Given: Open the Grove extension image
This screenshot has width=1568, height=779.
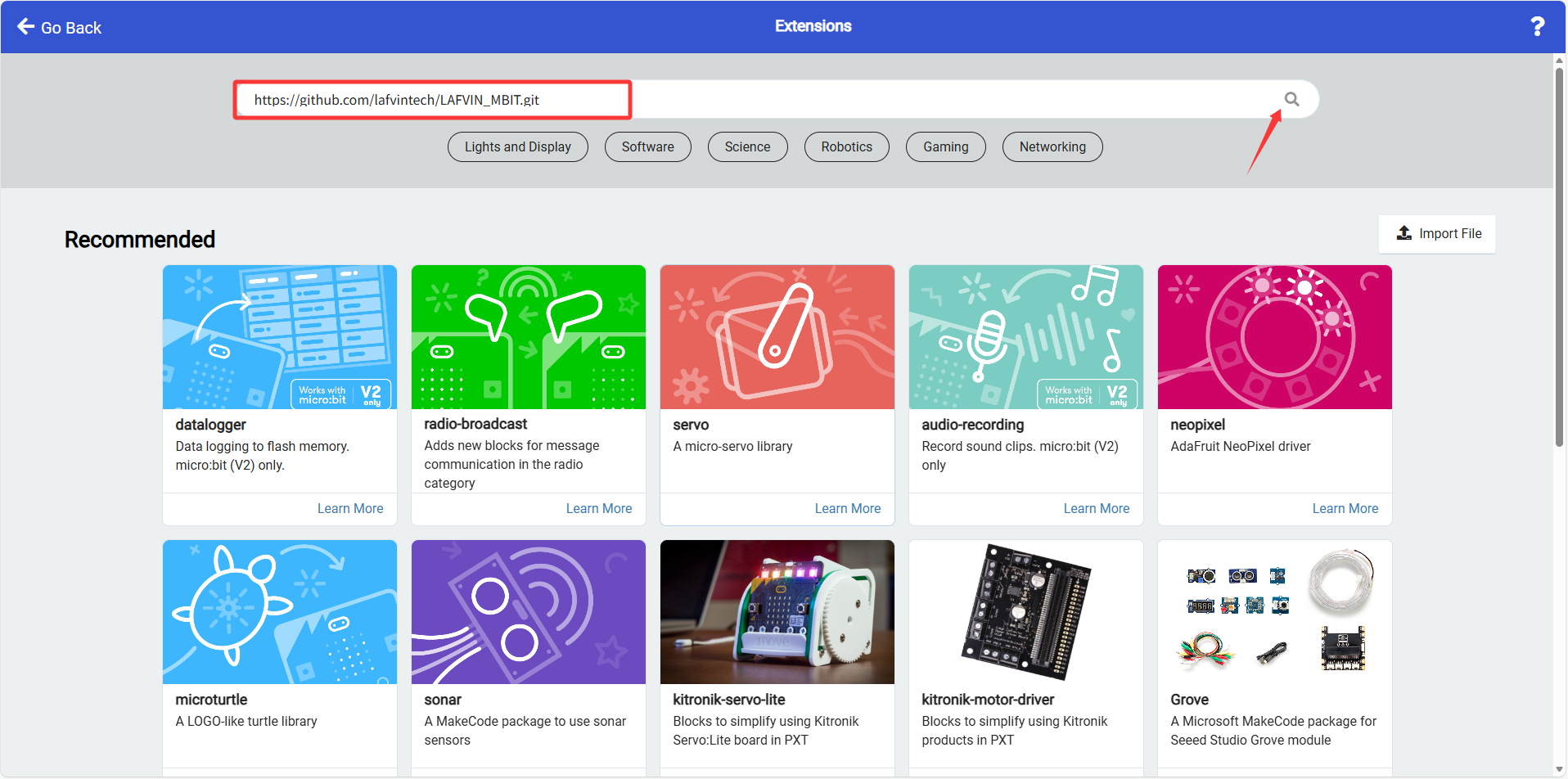Looking at the screenshot, I should (1275, 612).
